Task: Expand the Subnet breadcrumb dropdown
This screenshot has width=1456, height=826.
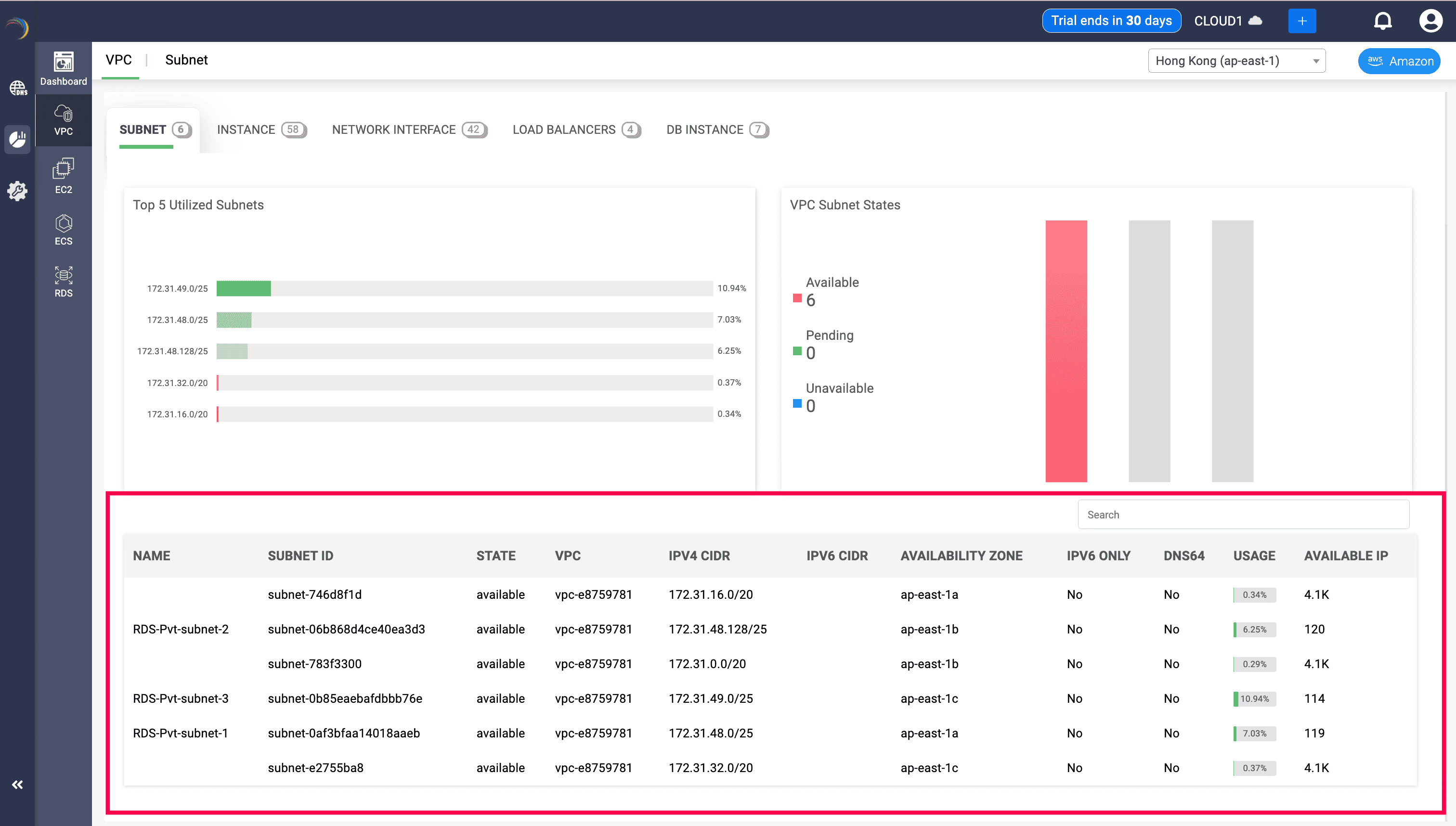Action: click(187, 60)
